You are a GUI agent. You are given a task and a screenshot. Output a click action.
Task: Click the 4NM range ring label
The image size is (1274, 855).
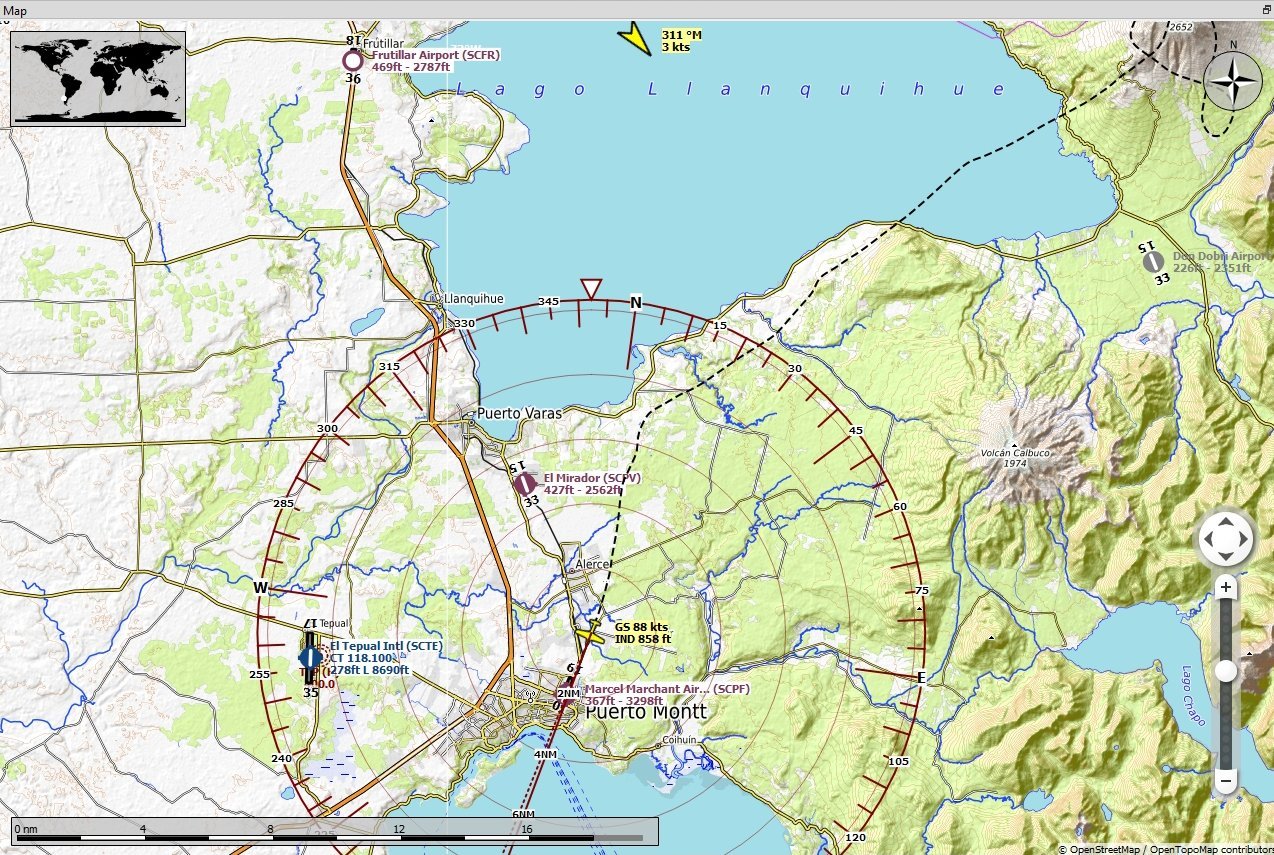[x=545, y=754]
